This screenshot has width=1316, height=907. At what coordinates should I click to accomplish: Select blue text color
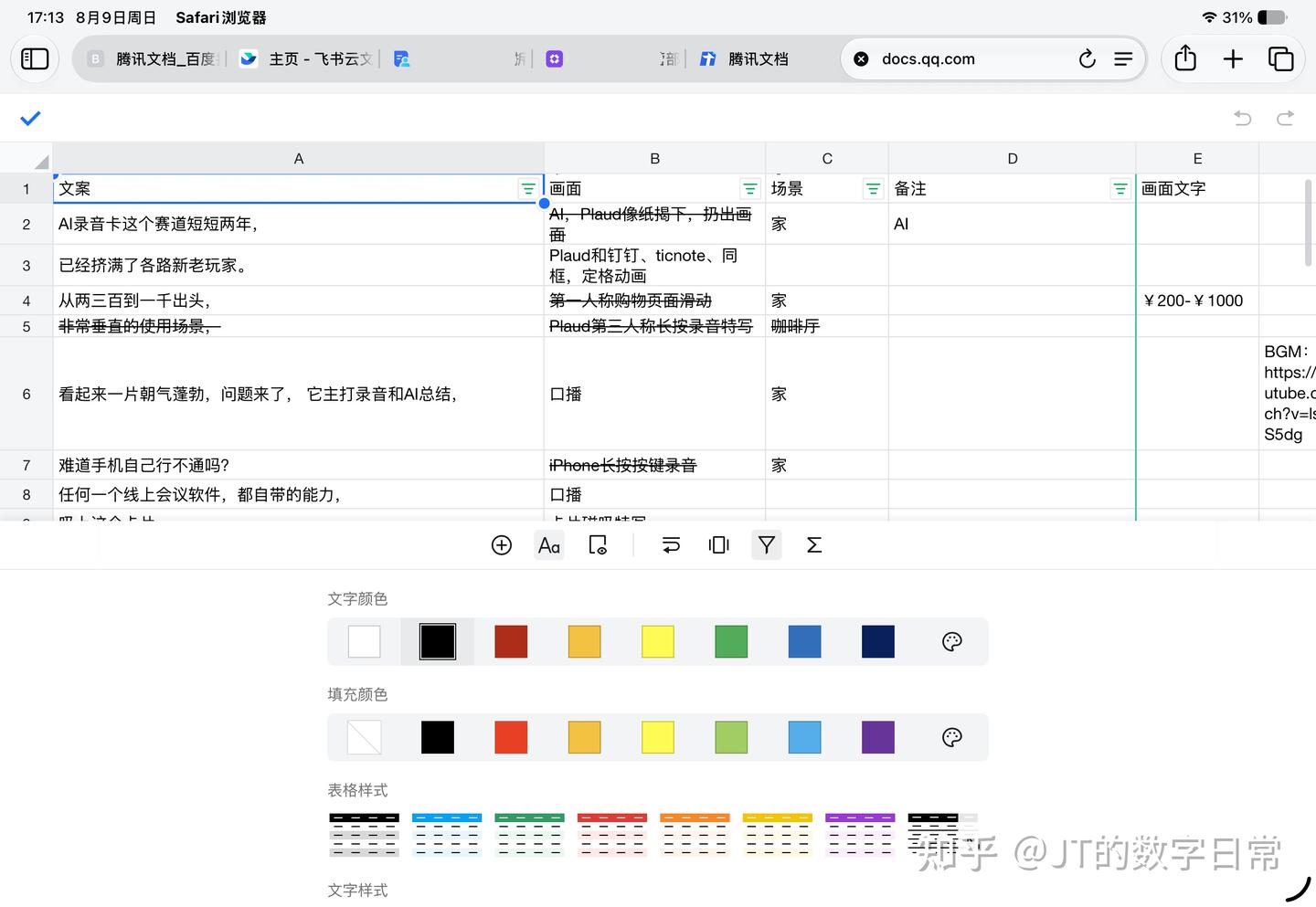point(804,641)
